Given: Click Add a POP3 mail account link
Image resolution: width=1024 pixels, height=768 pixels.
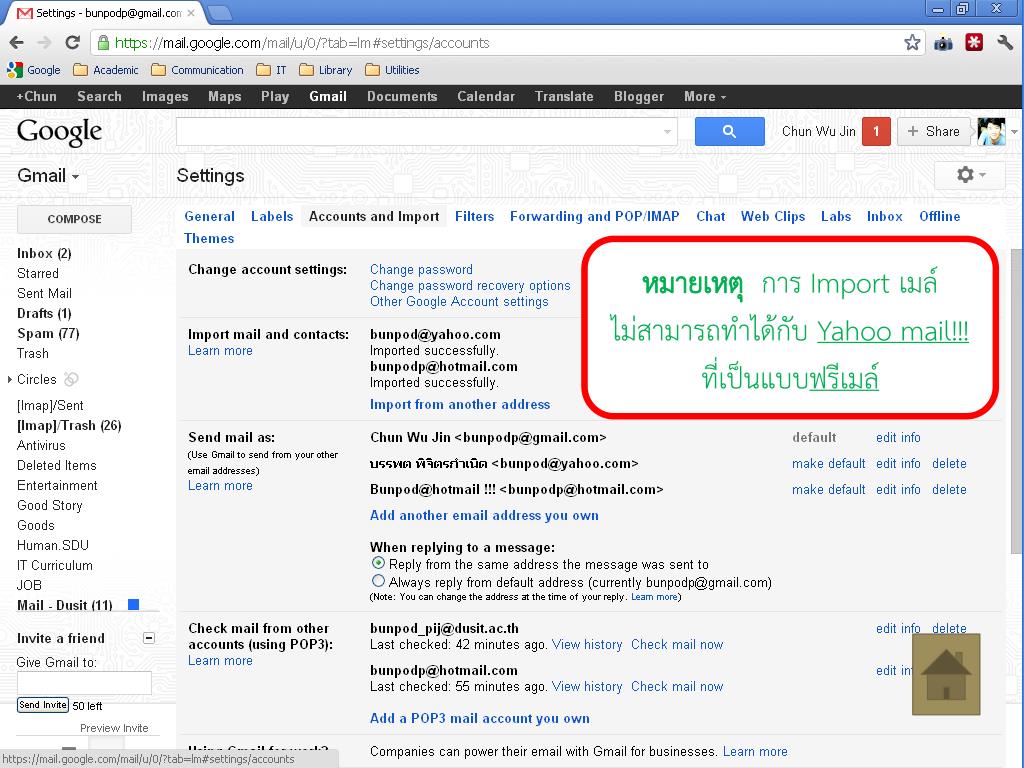Looking at the screenshot, I should point(479,719).
